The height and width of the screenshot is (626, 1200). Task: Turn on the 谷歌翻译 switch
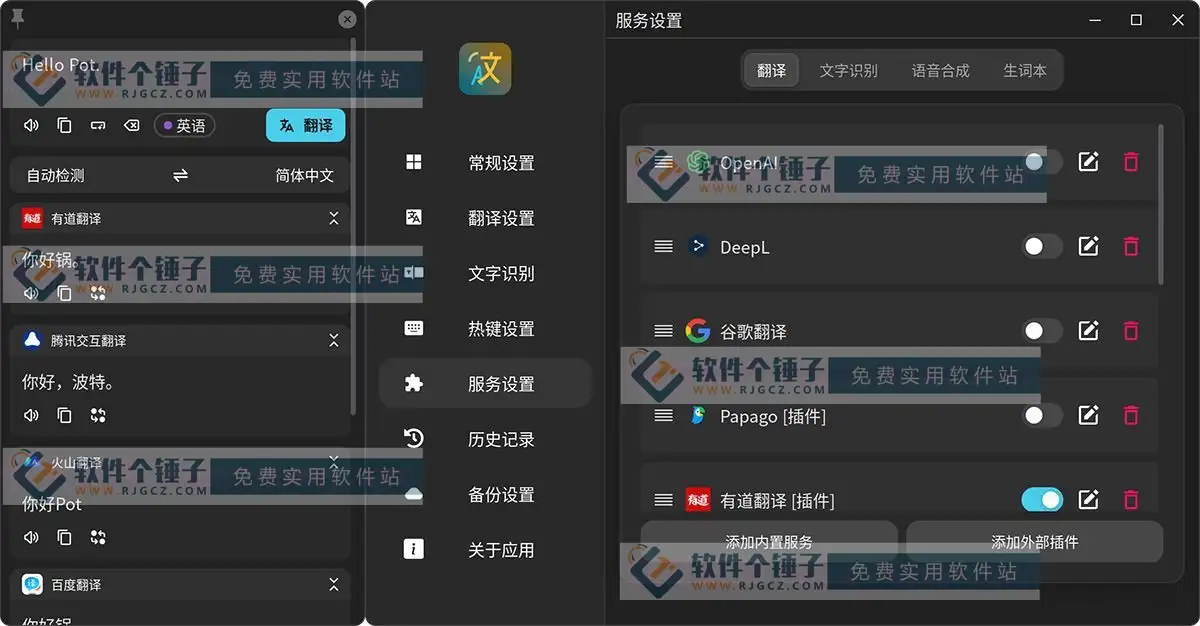[1041, 331]
